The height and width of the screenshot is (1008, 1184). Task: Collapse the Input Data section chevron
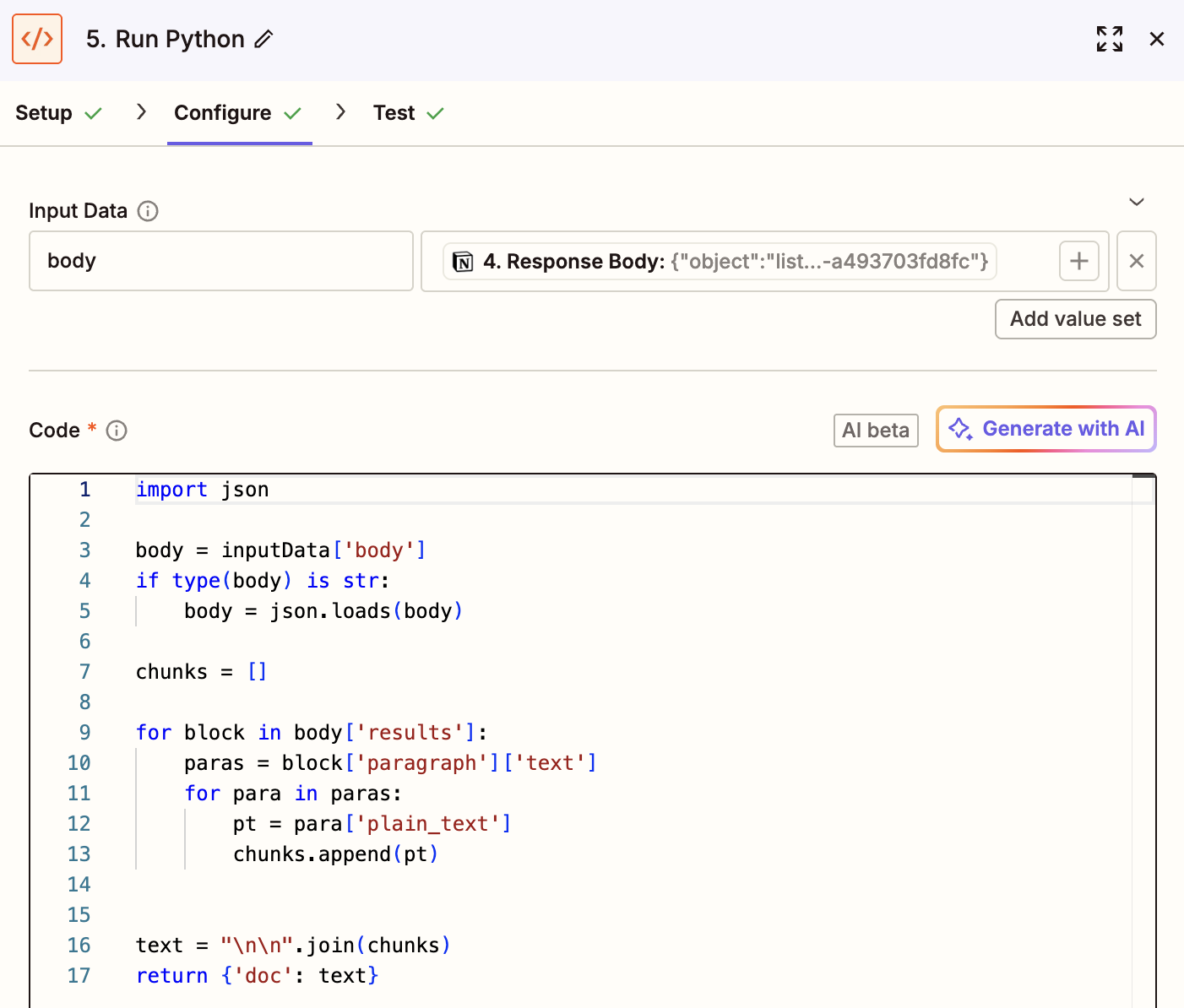[1137, 202]
